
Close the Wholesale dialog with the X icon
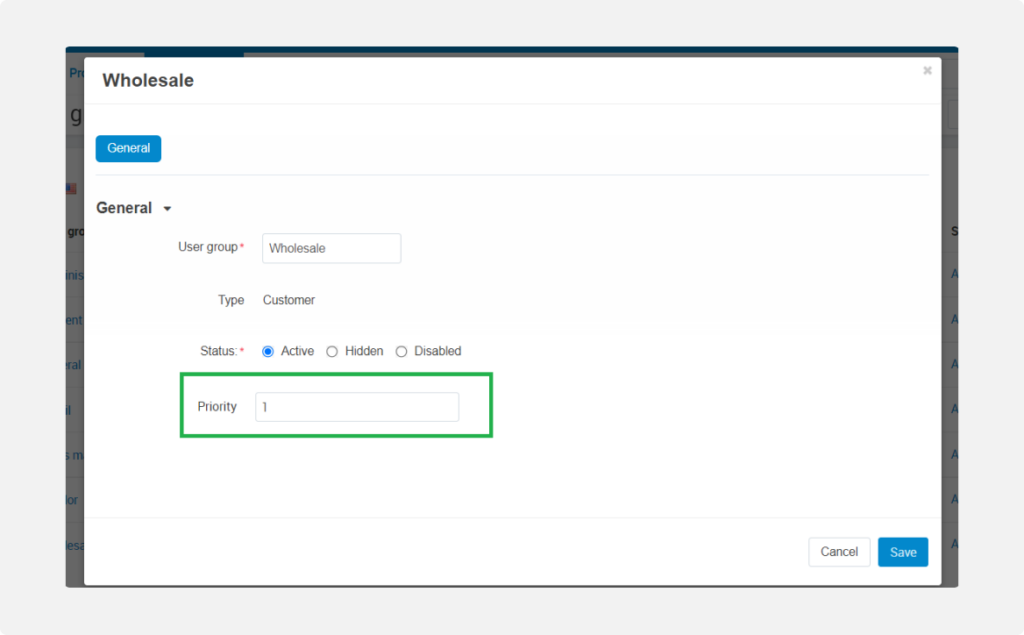click(927, 71)
